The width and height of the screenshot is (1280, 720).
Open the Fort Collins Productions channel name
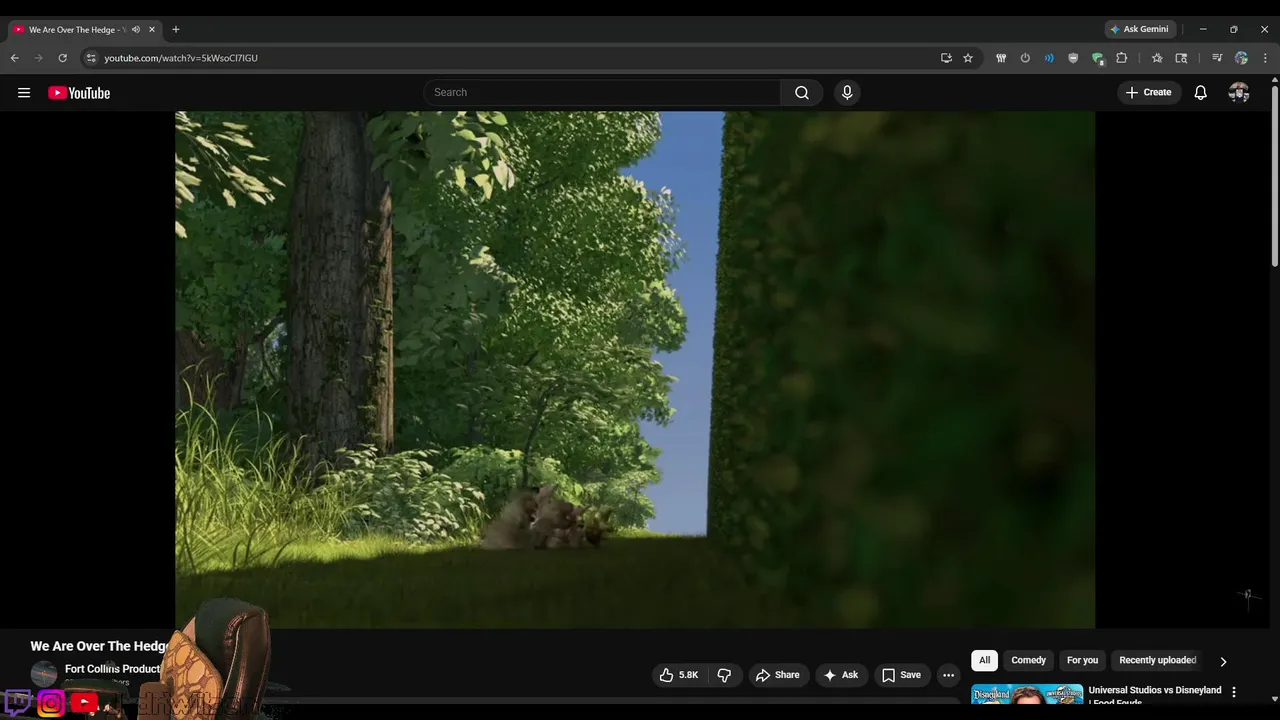[112, 669]
